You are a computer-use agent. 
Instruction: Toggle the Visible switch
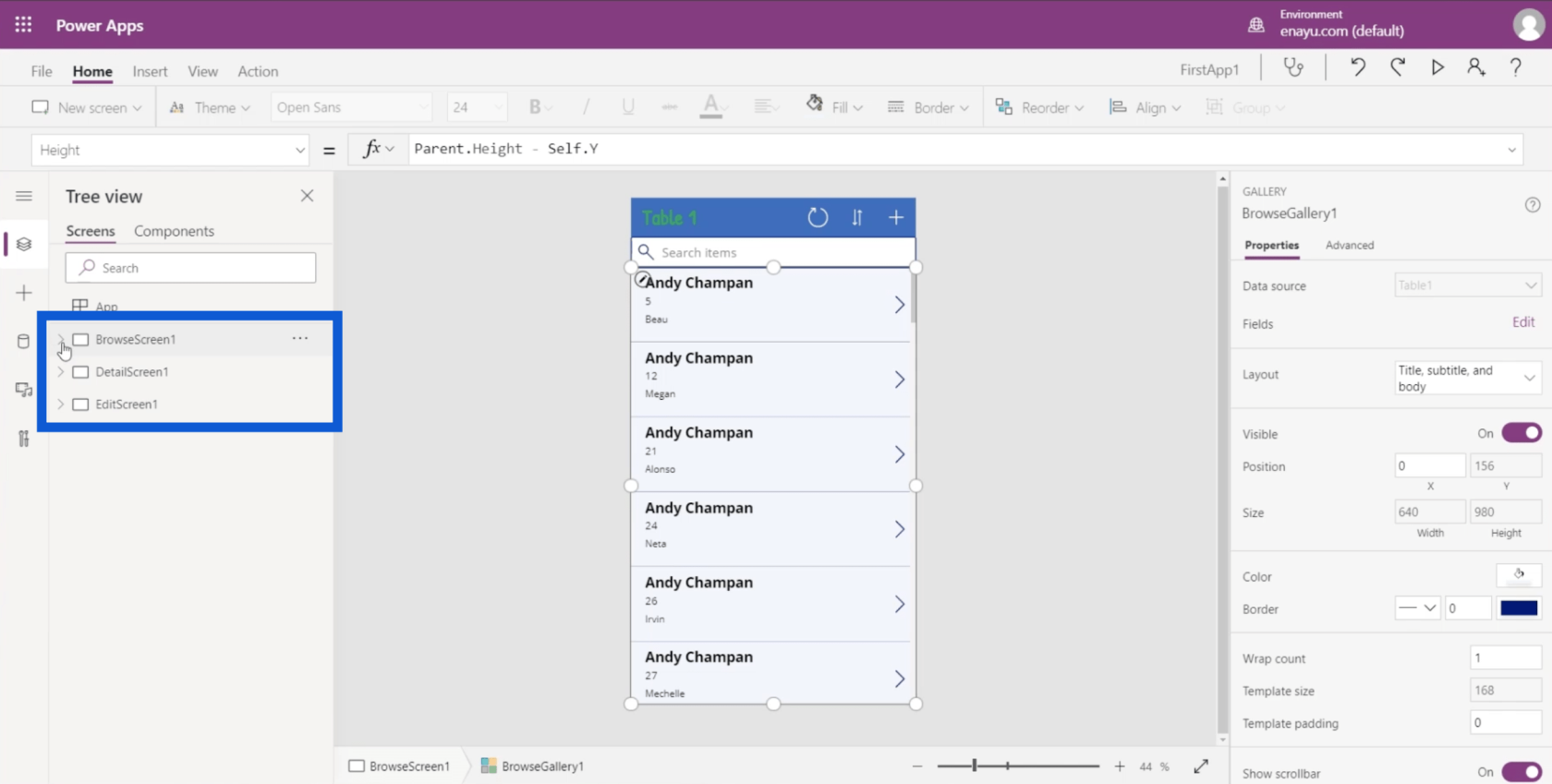pos(1521,433)
